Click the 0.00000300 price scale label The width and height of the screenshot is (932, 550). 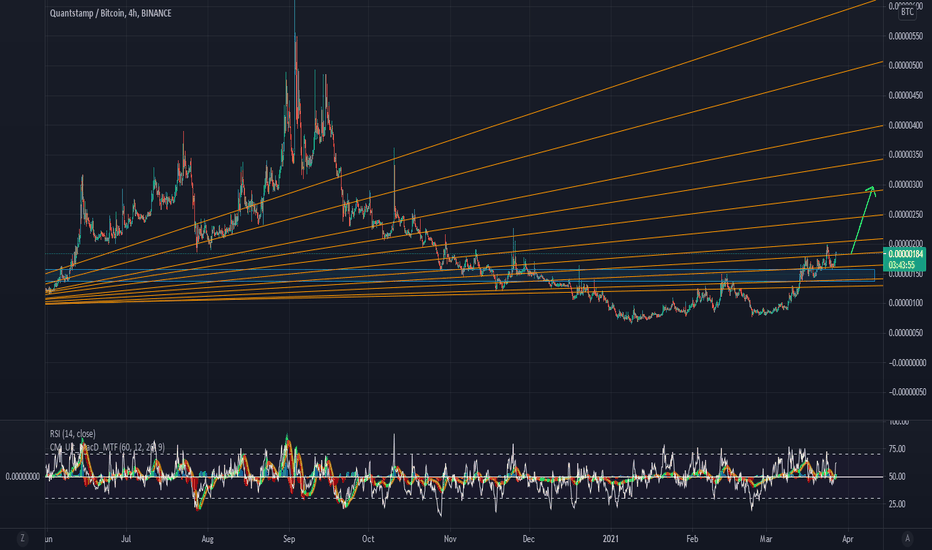click(x=906, y=184)
